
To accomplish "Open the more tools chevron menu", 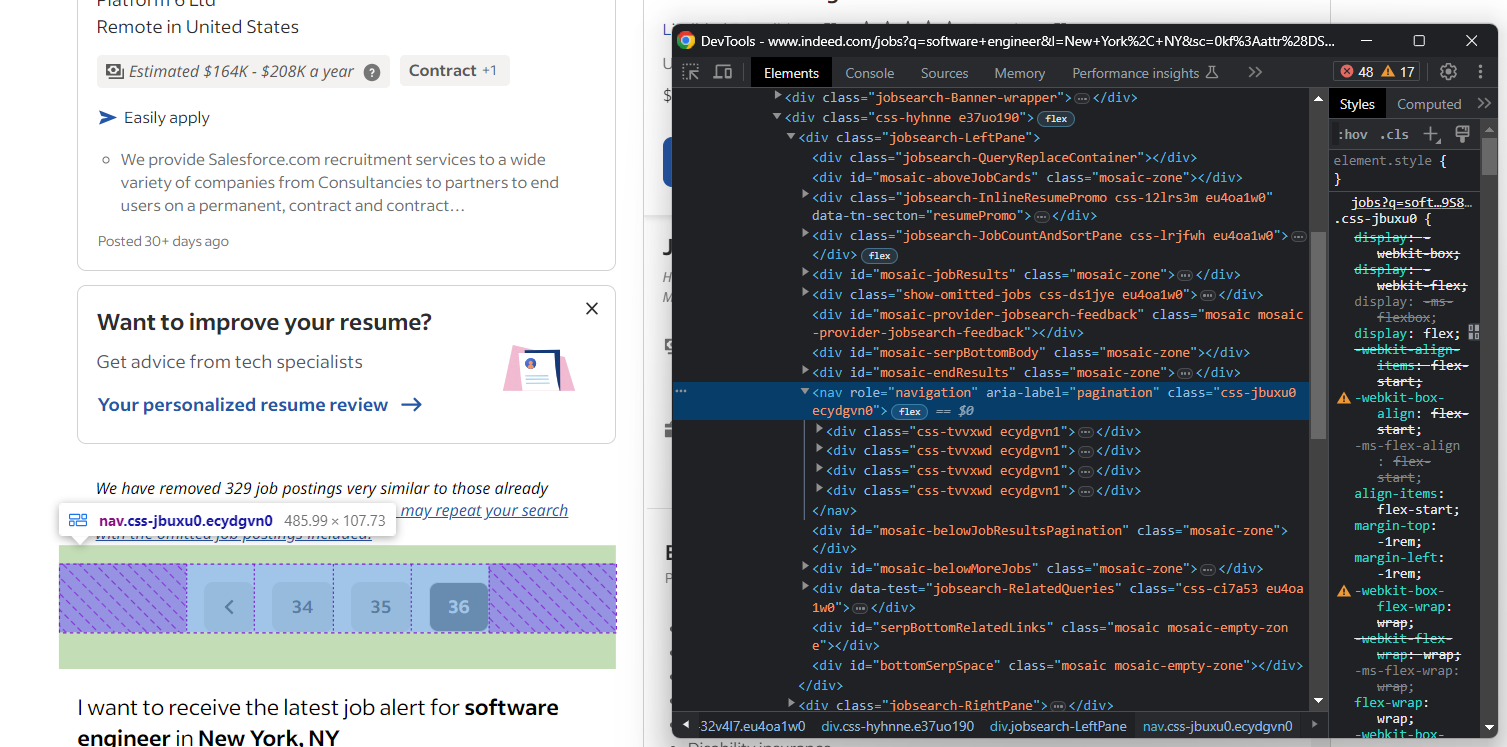I will 1255,72.
